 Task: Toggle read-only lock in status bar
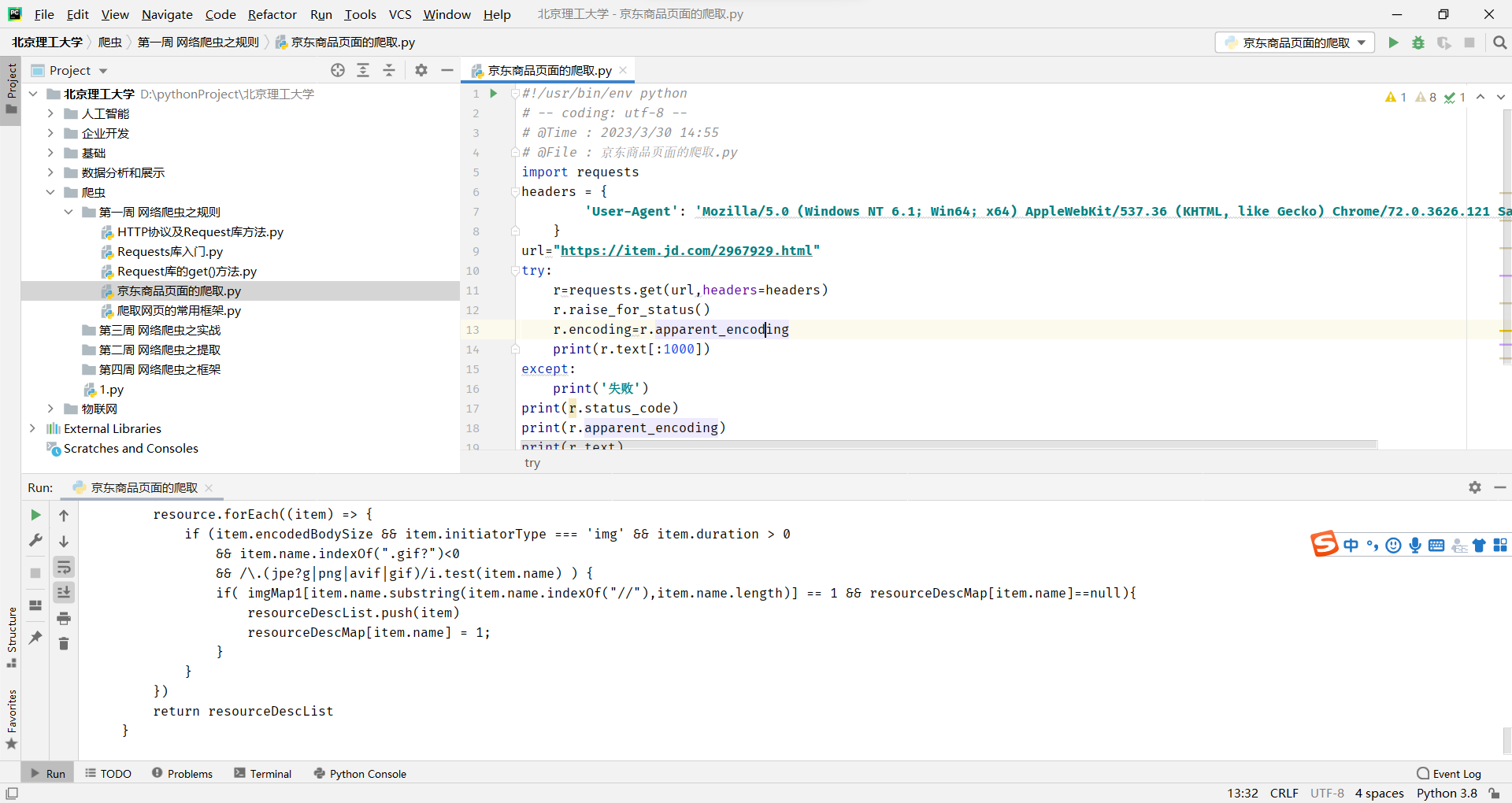coord(1494,794)
